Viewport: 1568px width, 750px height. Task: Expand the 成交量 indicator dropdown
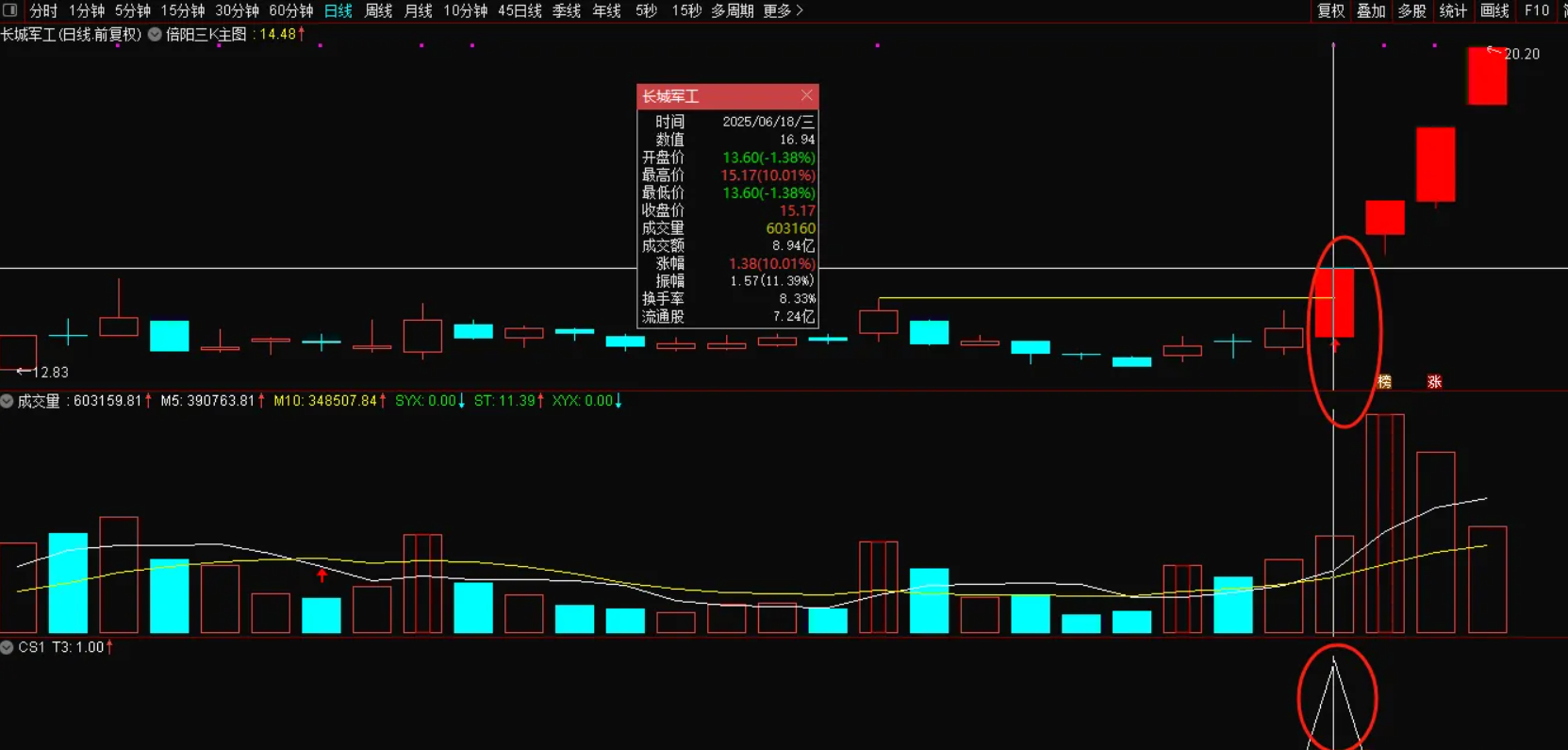(8, 401)
